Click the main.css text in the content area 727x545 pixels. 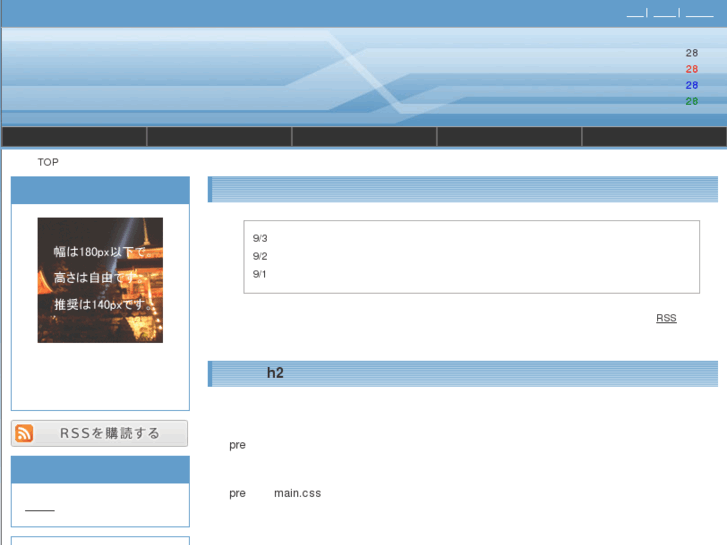(x=298, y=493)
